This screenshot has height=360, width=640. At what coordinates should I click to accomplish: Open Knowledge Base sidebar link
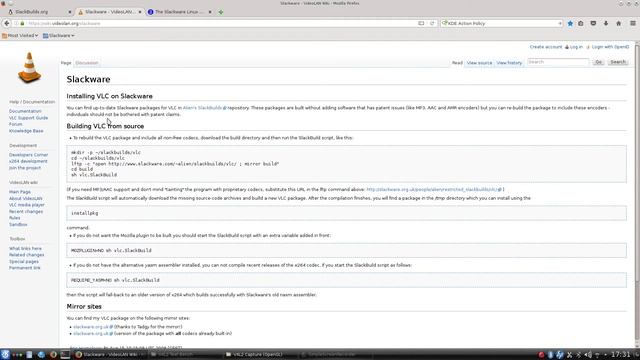(26, 131)
